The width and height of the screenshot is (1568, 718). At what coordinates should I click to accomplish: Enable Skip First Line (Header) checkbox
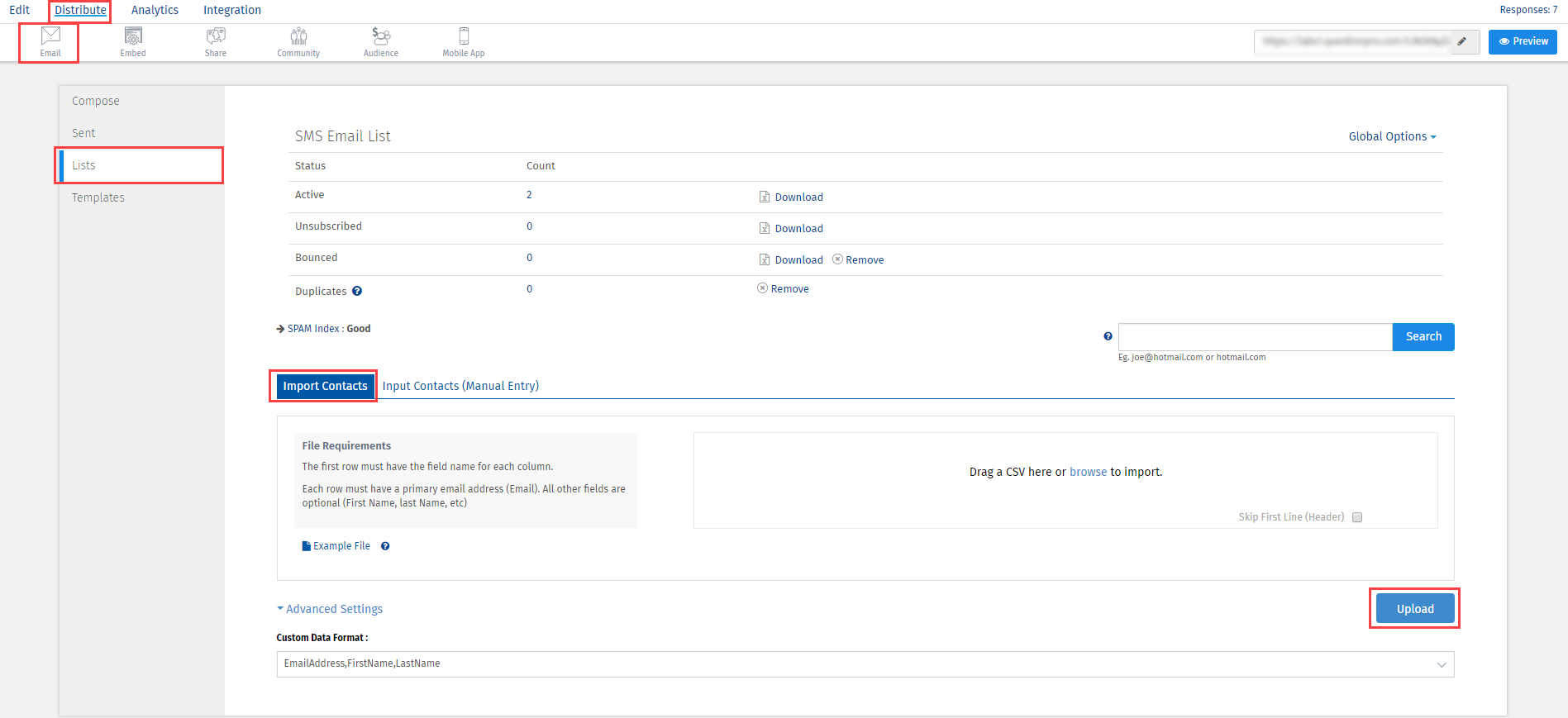[x=1357, y=517]
